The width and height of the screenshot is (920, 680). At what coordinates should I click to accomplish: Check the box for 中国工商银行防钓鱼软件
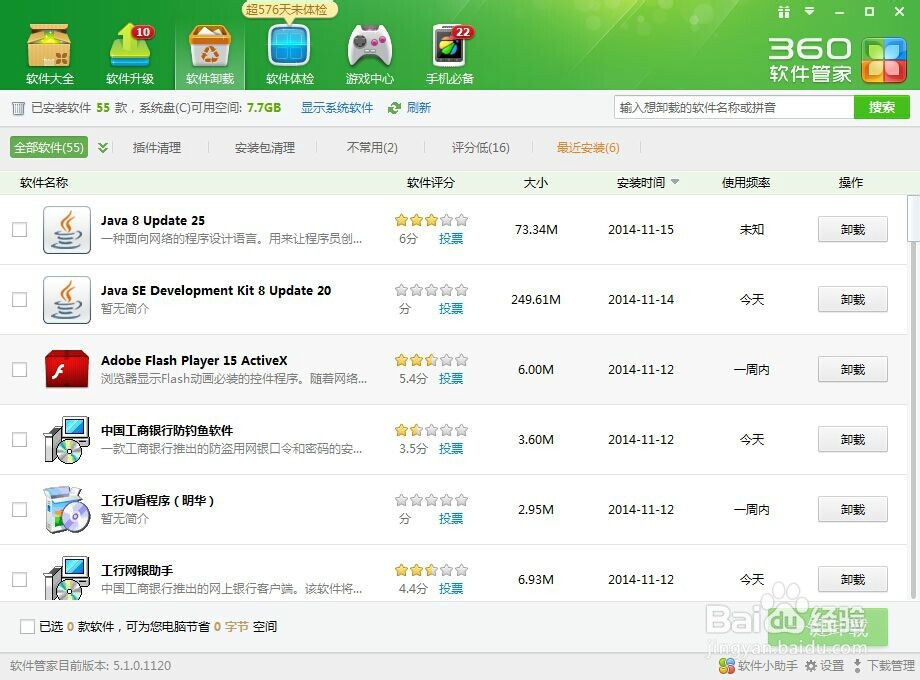pyautogui.click(x=19, y=439)
